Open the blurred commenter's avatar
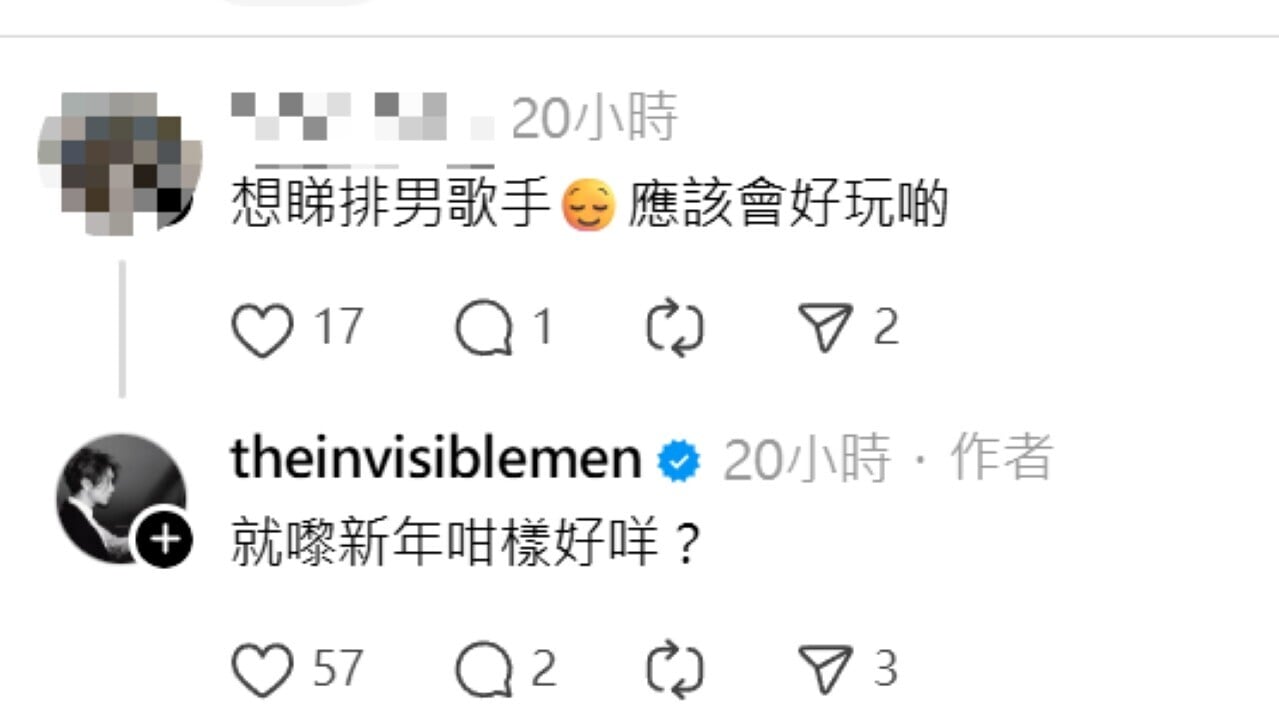1279x715 pixels. click(120, 162)
